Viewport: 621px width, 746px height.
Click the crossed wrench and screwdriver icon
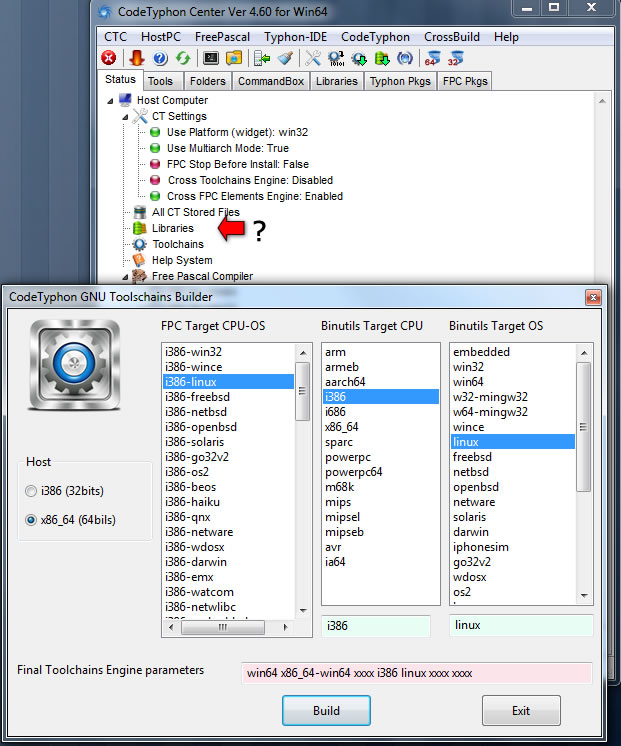click(313, 58)
